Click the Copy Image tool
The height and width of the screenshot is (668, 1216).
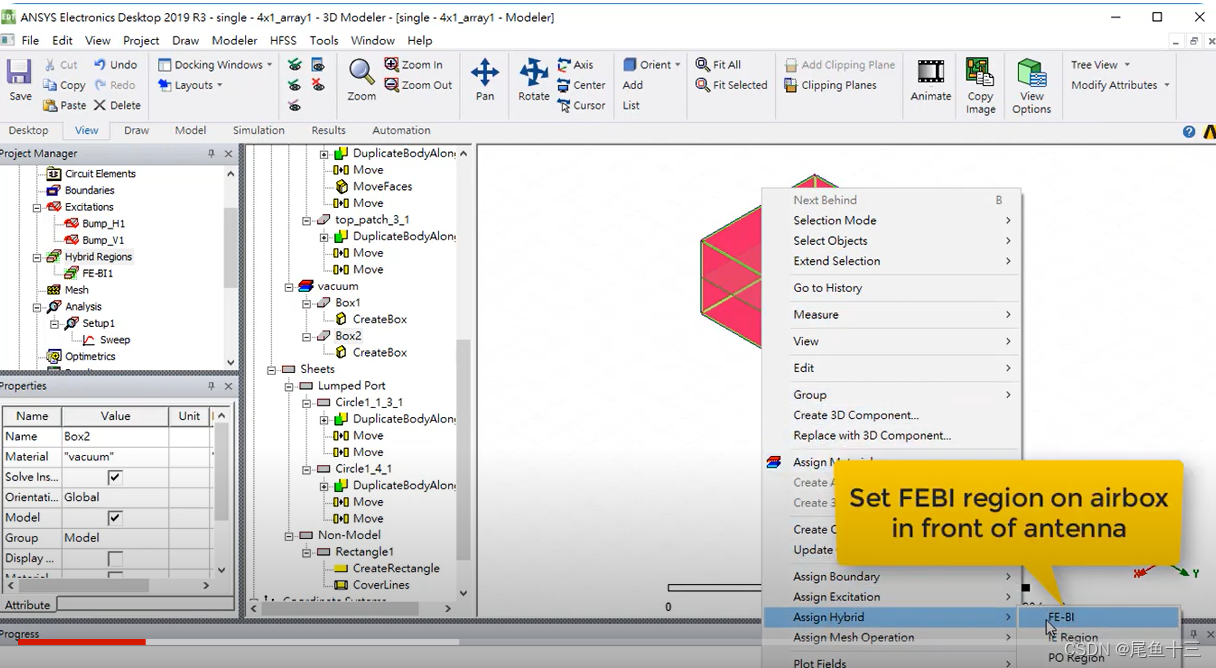click(x=981, y=86)
